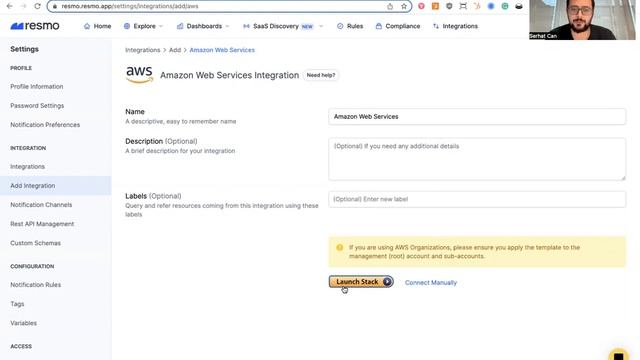Click the shield extension icon
The width and height of the screenshot is (640, 360).
(449, 6)
